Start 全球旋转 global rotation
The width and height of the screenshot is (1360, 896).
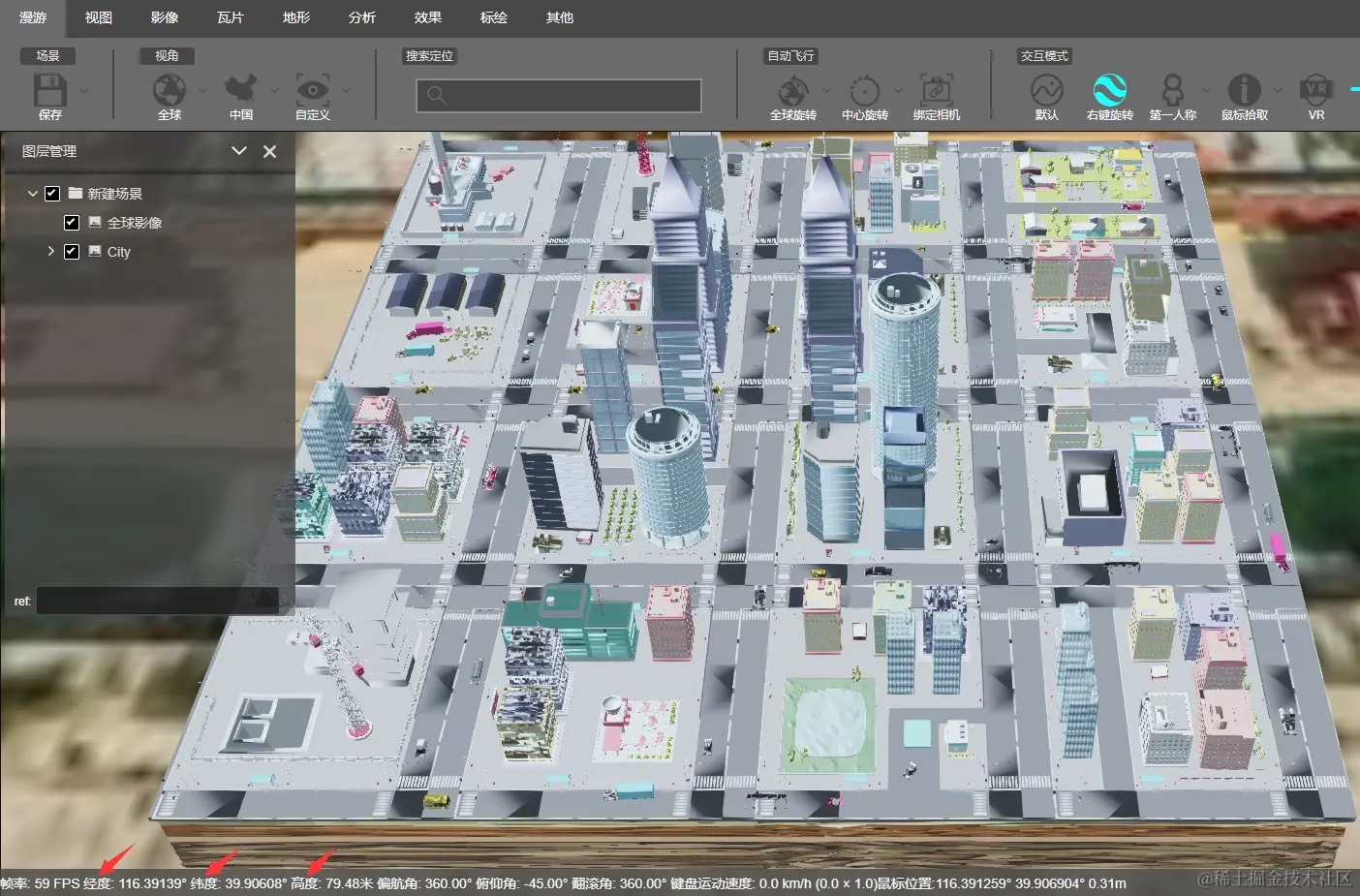(x=793, y=90)
